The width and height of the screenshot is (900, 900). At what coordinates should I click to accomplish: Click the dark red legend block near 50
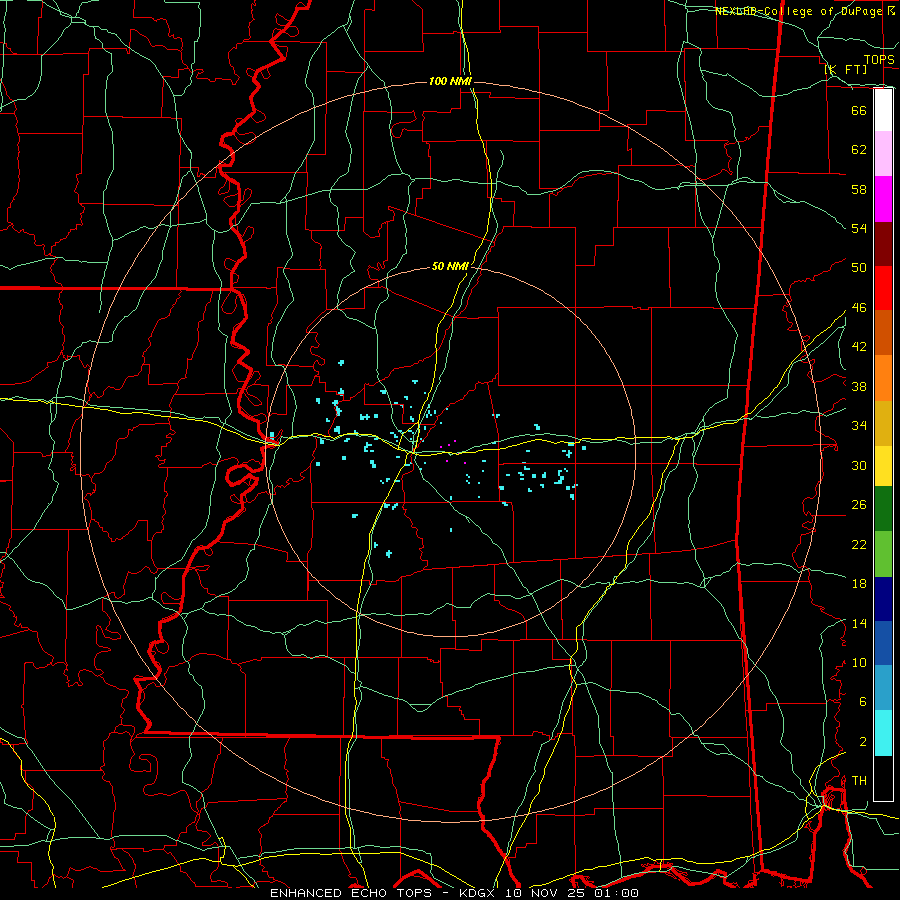coord(883,244)
